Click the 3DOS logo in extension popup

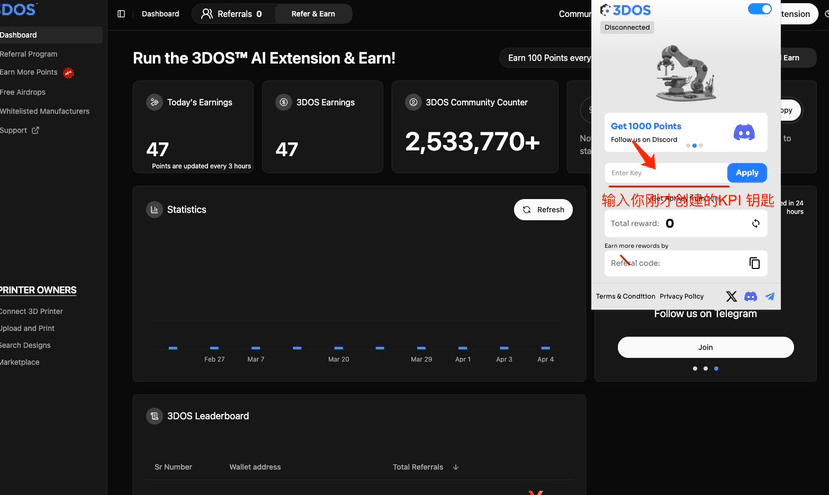[x=625, y=10]
